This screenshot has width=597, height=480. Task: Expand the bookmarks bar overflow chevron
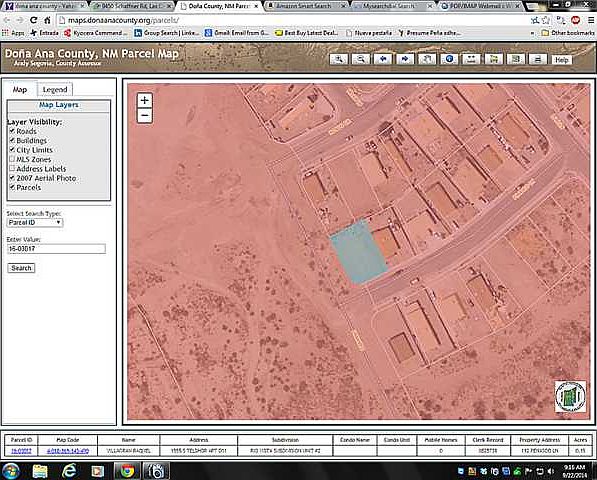coord(532,33)
